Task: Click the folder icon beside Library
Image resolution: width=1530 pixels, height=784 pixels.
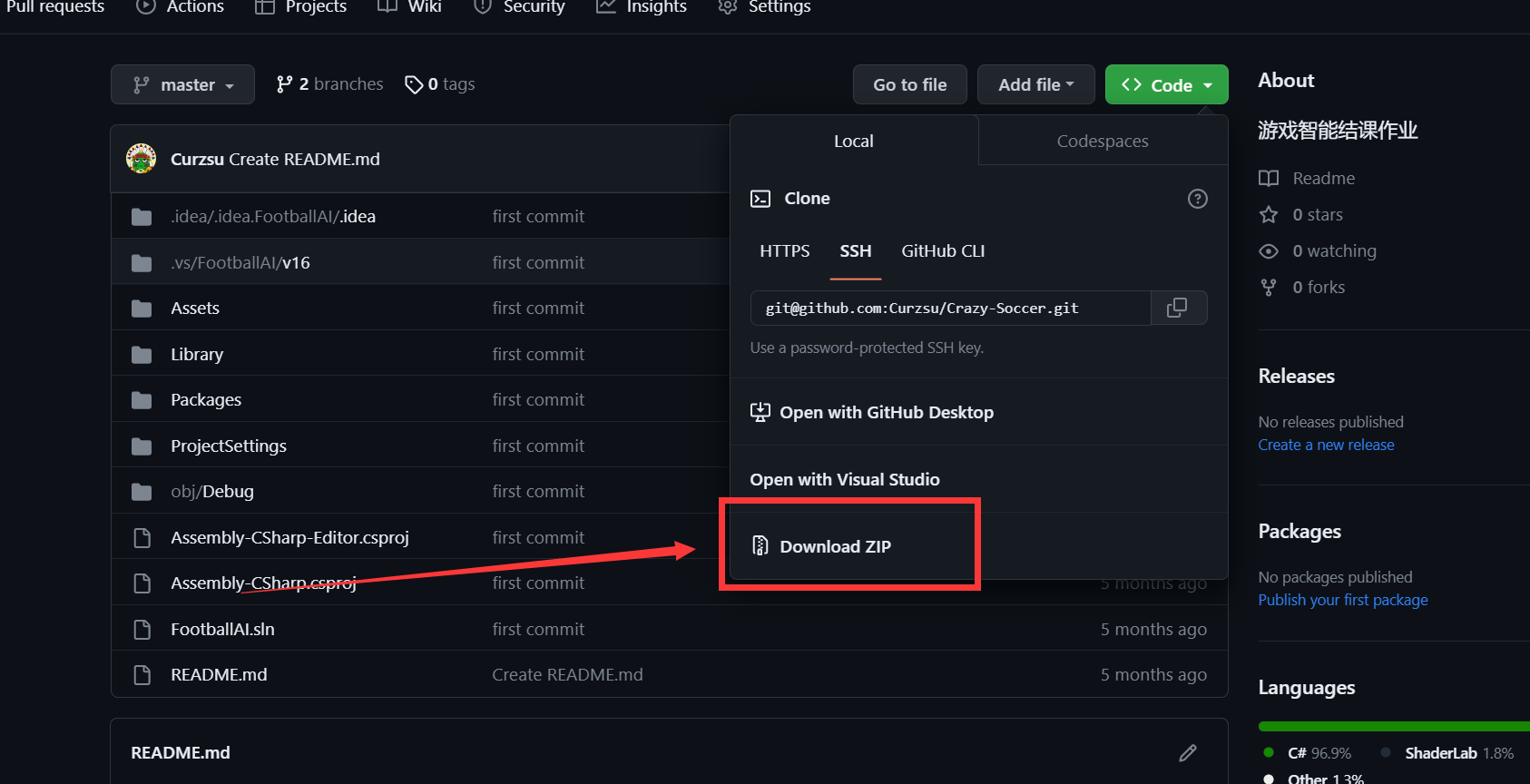Action: [142, 355]
